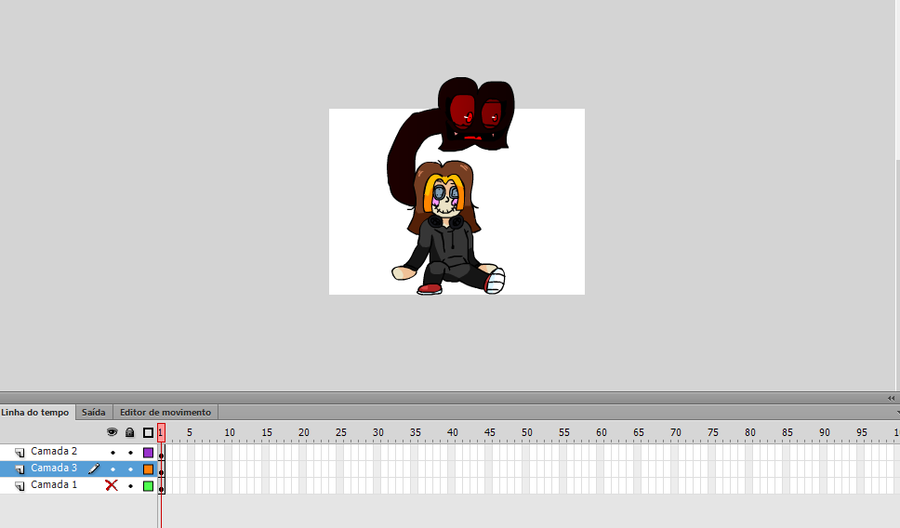The image size is (900, 528).
Task: Click the playhead marker at frame 1
Action: click(x=161, y=433)
